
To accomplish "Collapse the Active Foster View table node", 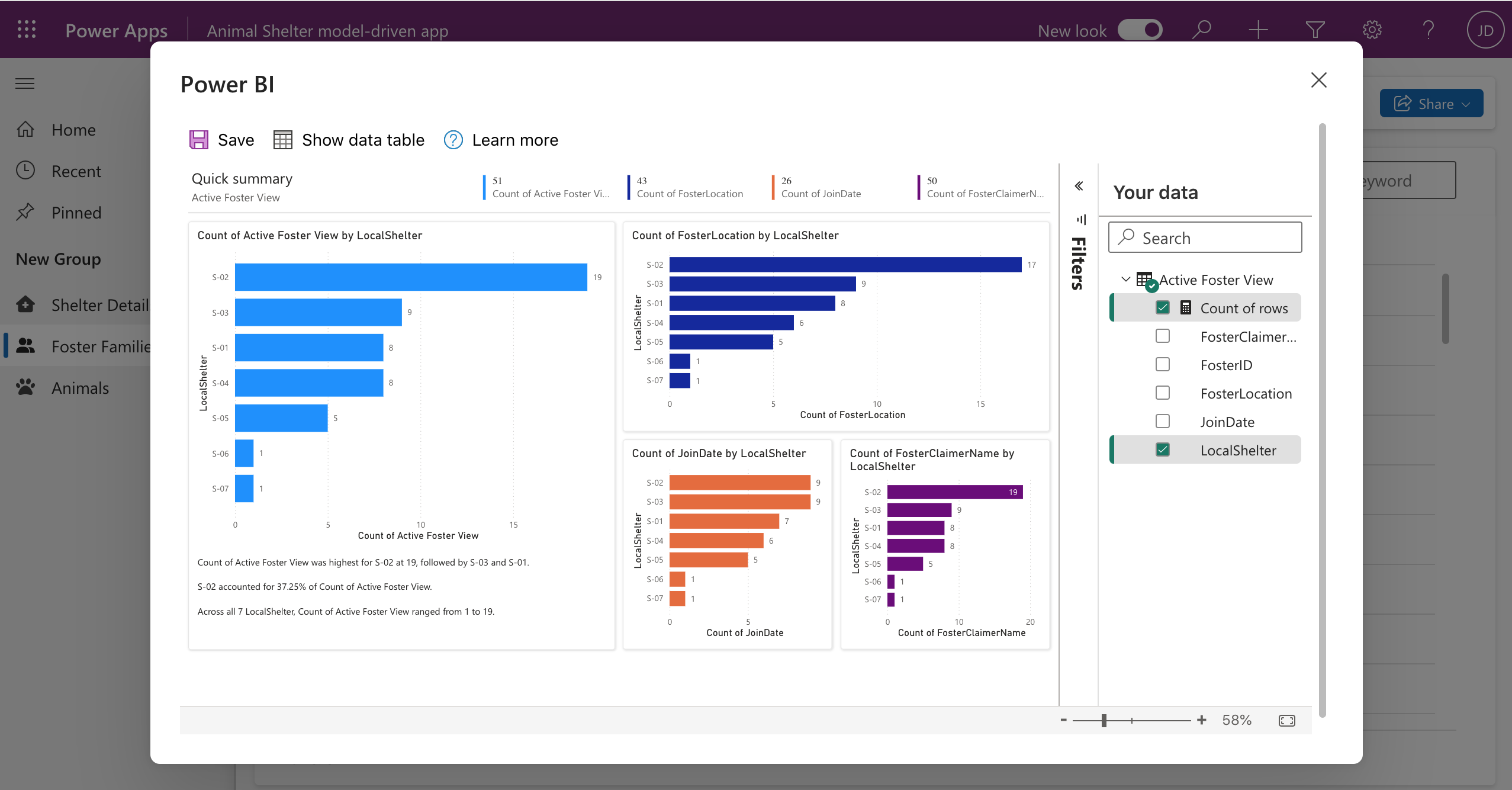I will click(1125, 279).
